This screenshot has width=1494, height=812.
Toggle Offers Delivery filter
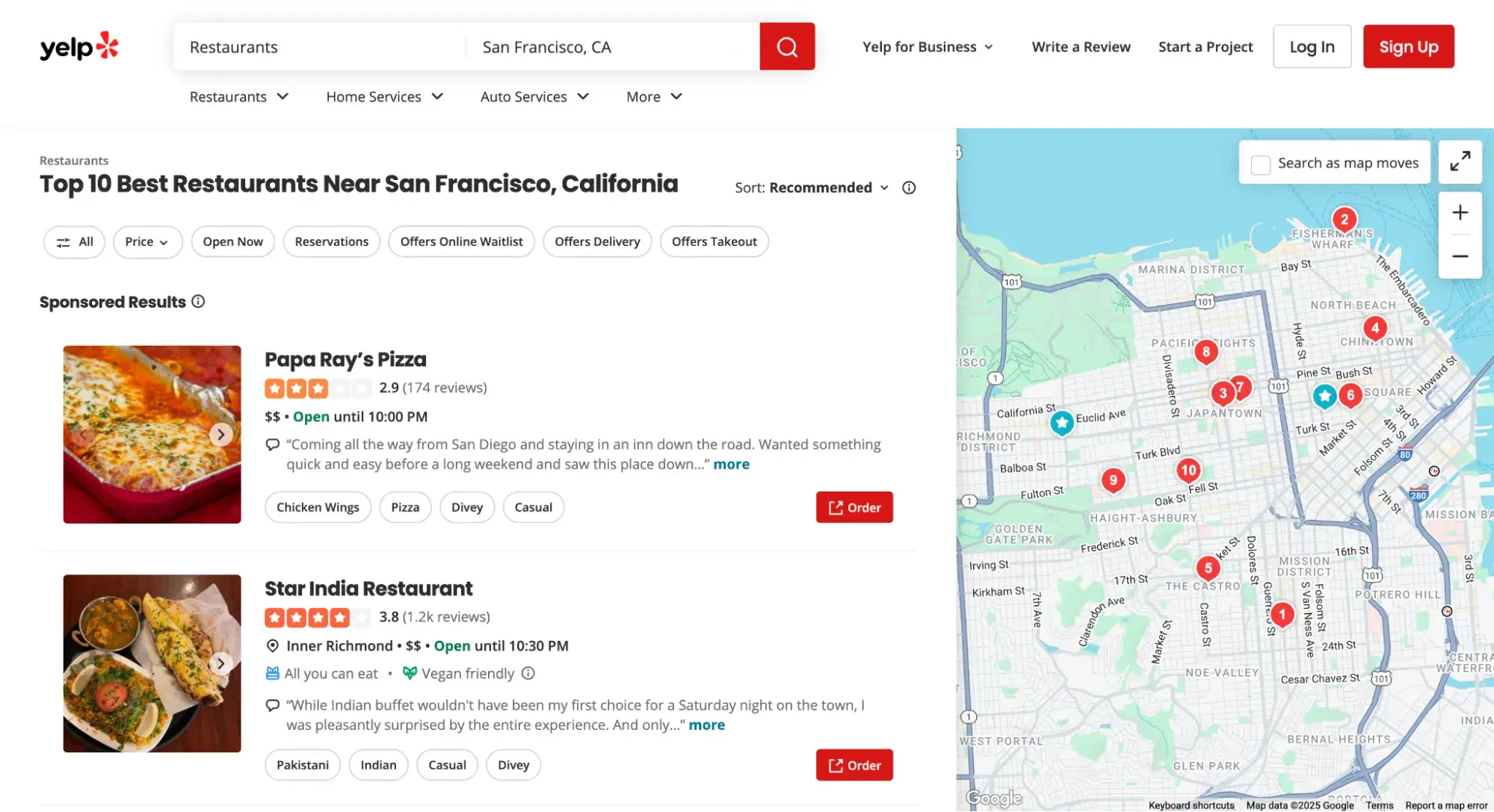[597, 241]
